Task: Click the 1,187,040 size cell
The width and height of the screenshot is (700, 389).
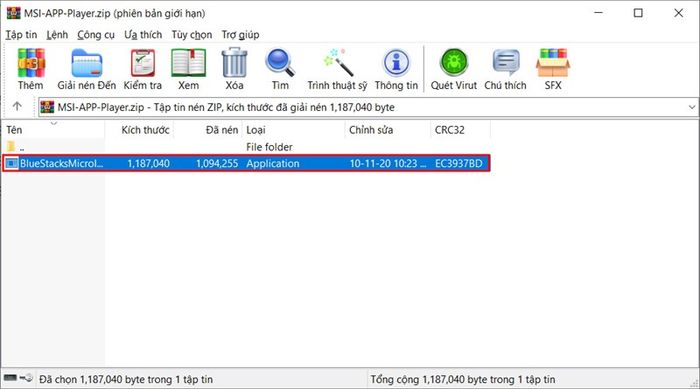Action: click(148, 163)
